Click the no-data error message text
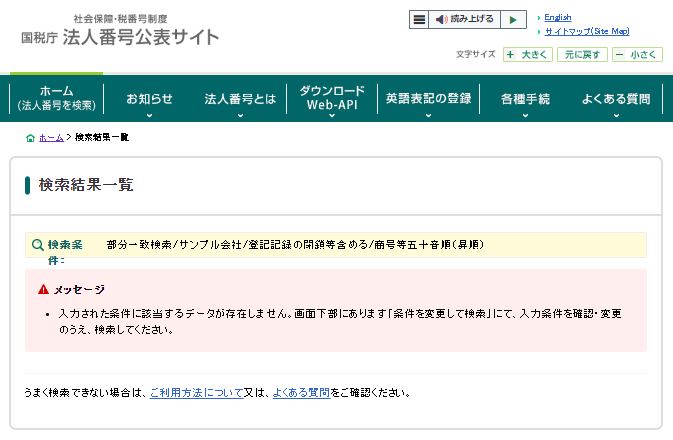This screenshot has height=440, width=673. pyautogui.click(x=340, y=322)
